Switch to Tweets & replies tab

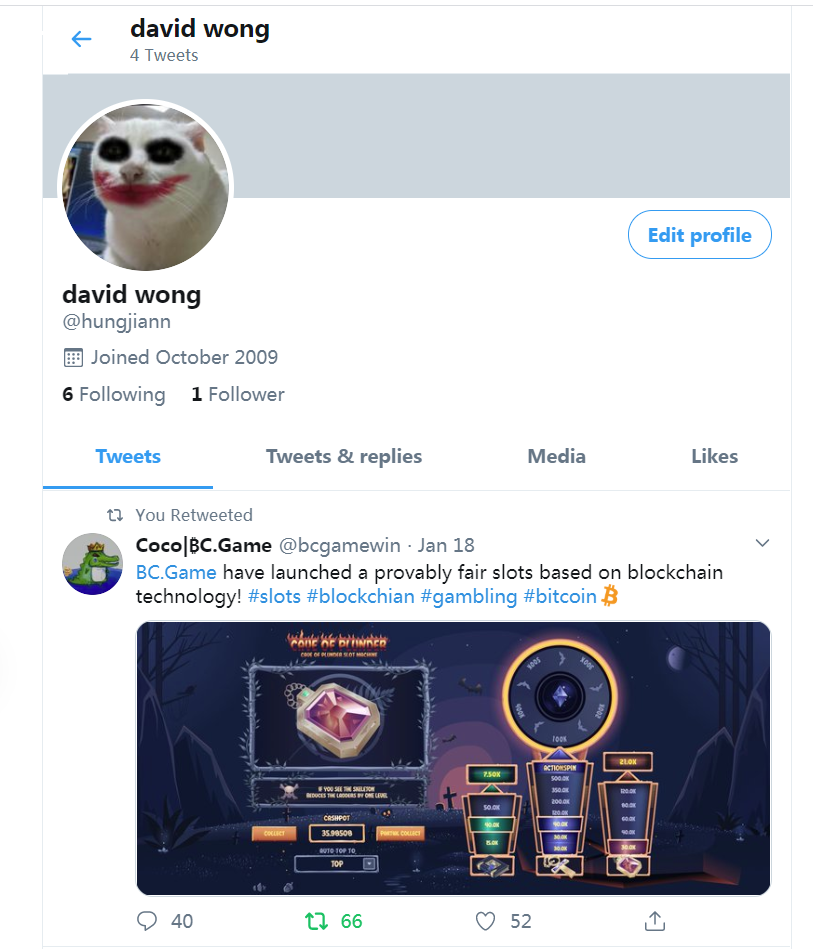[344, 456]
